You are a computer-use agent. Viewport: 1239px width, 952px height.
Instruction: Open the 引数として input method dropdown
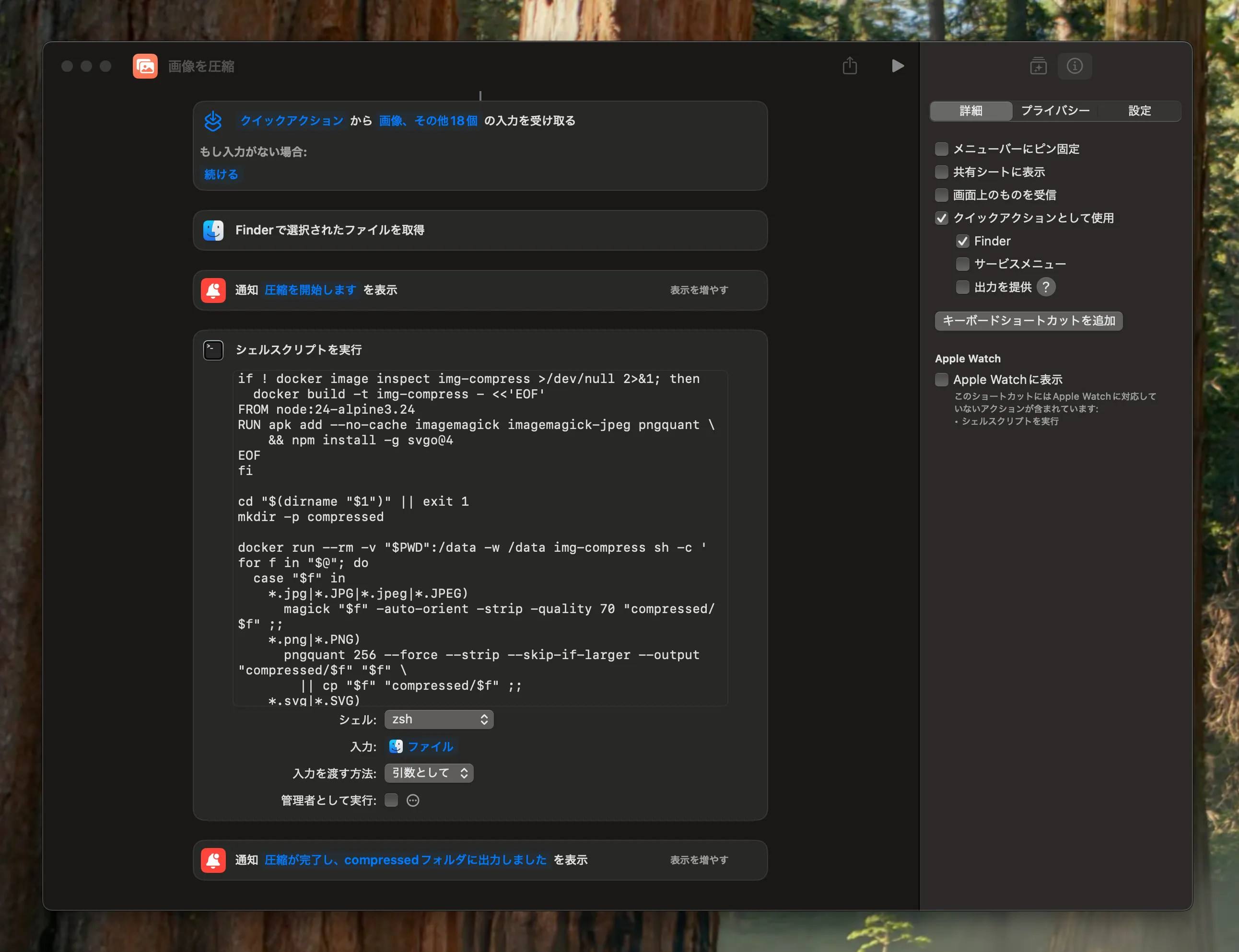429,773
